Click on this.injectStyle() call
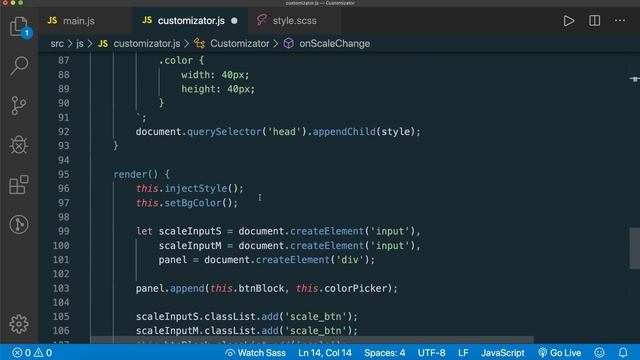This screenshot has width=640, height=360. coord(189,189)
